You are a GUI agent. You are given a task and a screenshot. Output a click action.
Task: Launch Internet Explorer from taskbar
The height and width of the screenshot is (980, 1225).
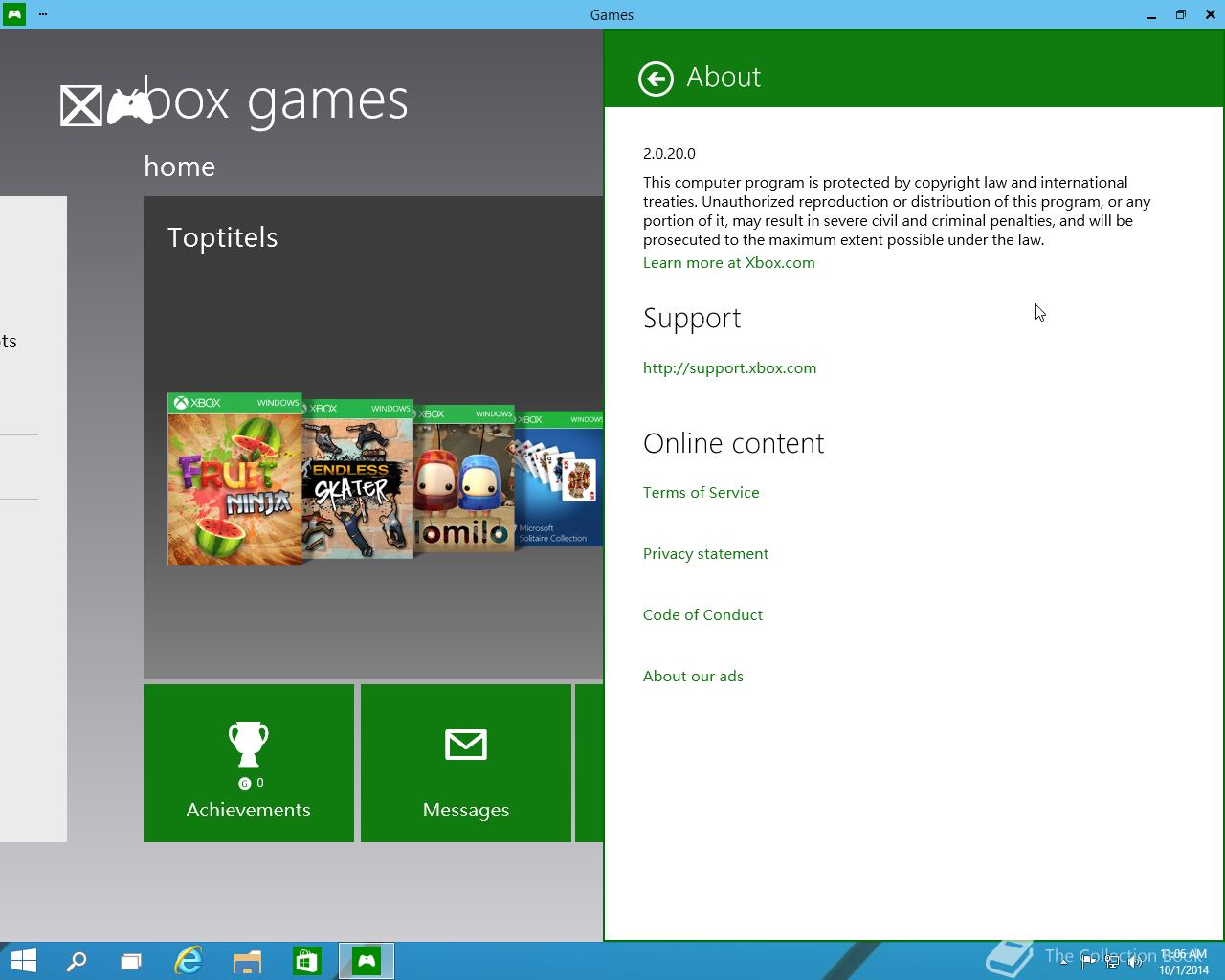pyautogui.click(x=189, y=961)
